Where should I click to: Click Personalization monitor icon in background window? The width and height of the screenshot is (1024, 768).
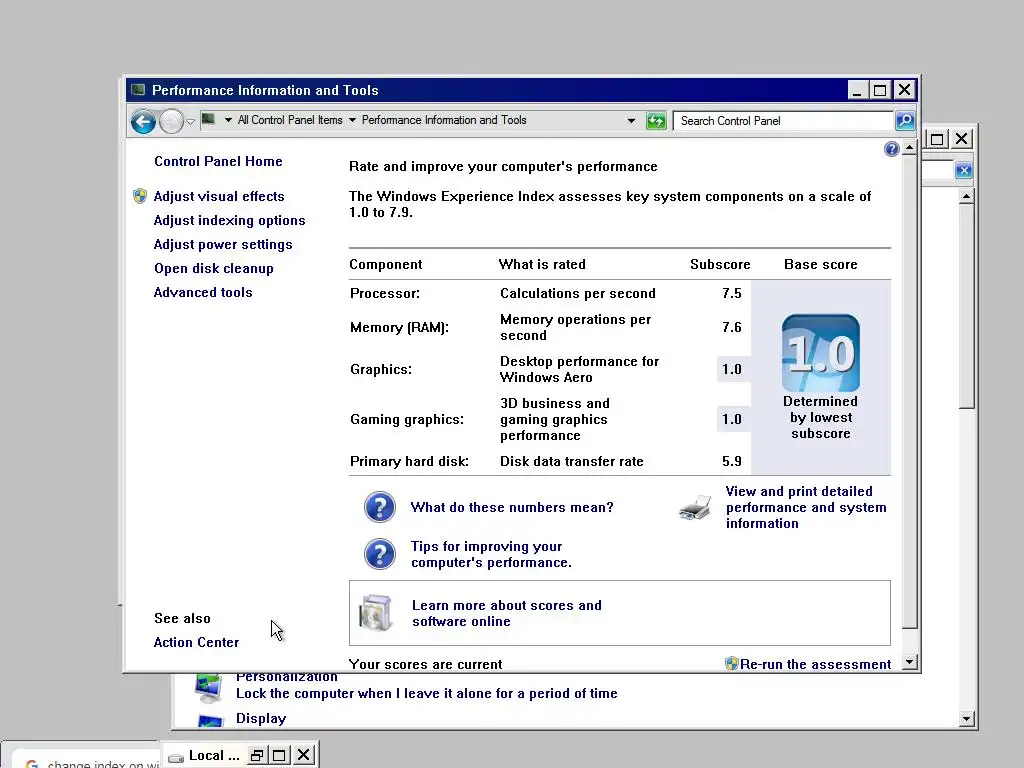[x=209, y=689]
